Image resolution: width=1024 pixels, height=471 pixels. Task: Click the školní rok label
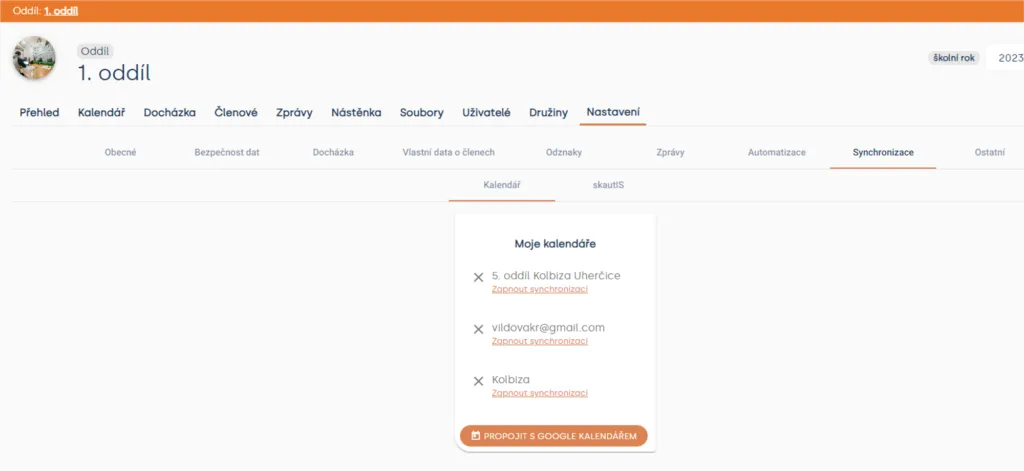click(x=954, y=58)
